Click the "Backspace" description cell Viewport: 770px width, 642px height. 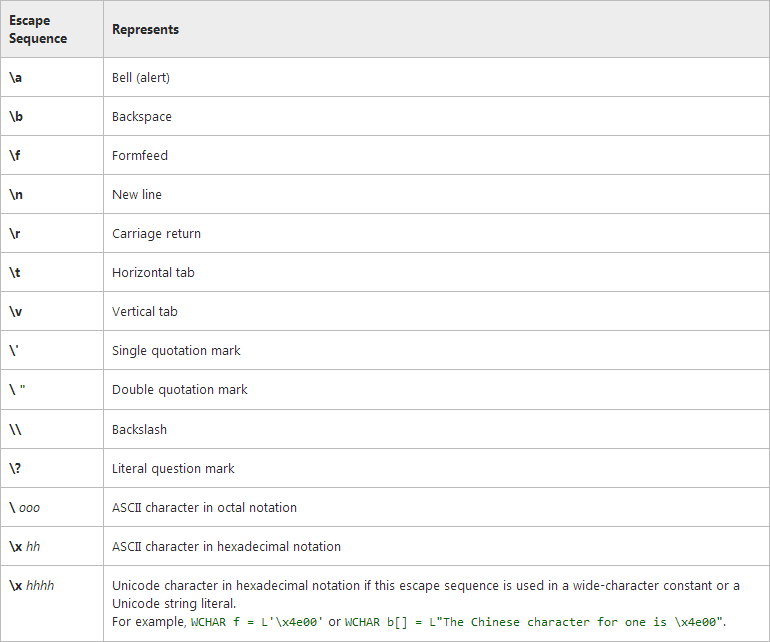[x=142, y=116]
